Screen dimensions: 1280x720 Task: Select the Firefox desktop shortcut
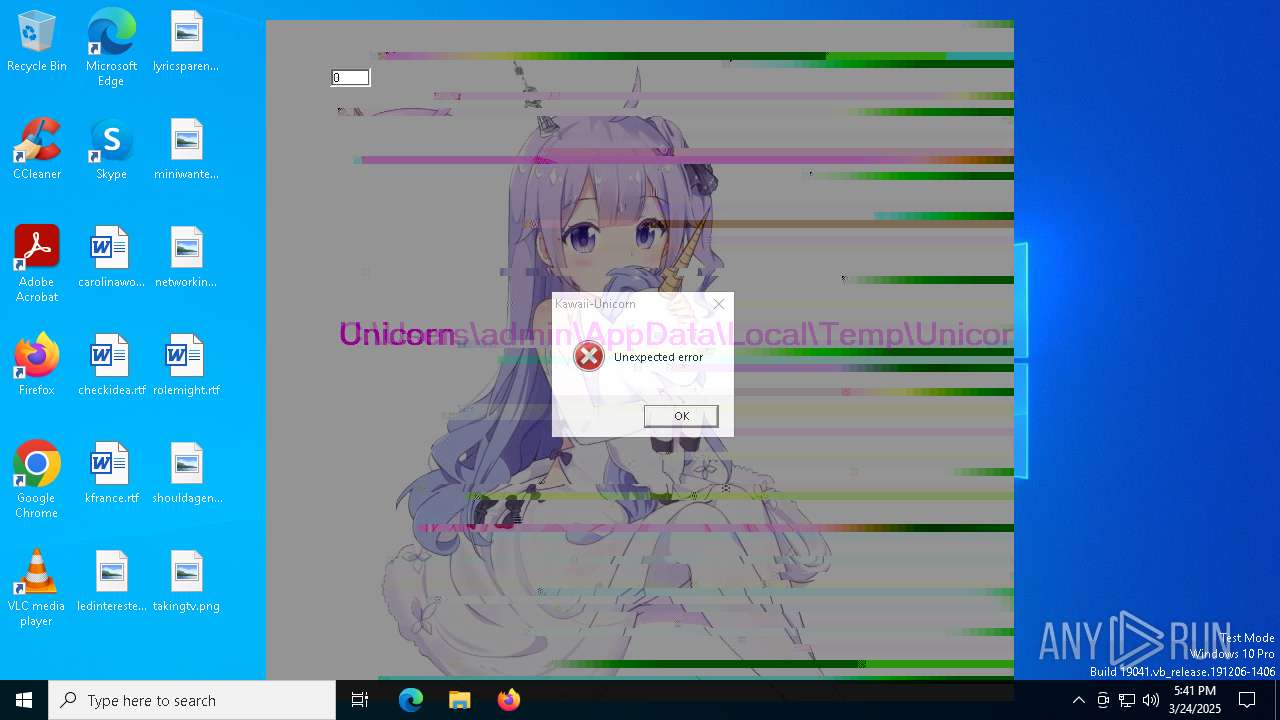(x=37, y=365)
